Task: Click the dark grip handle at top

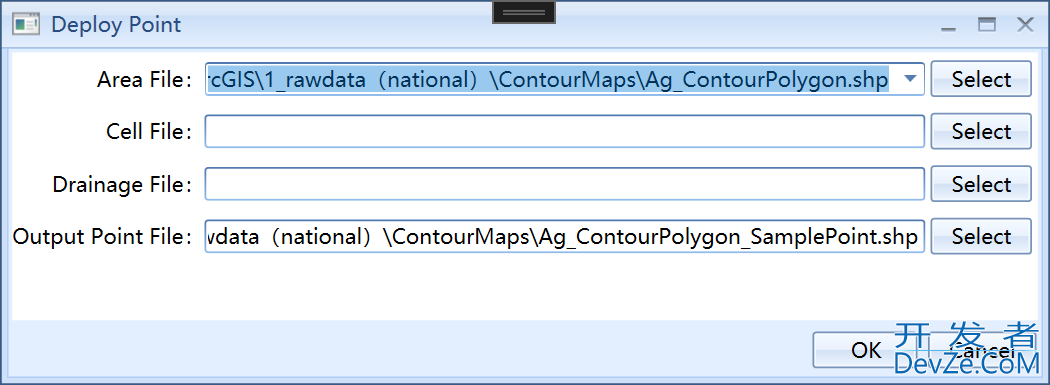Action: 524,12
